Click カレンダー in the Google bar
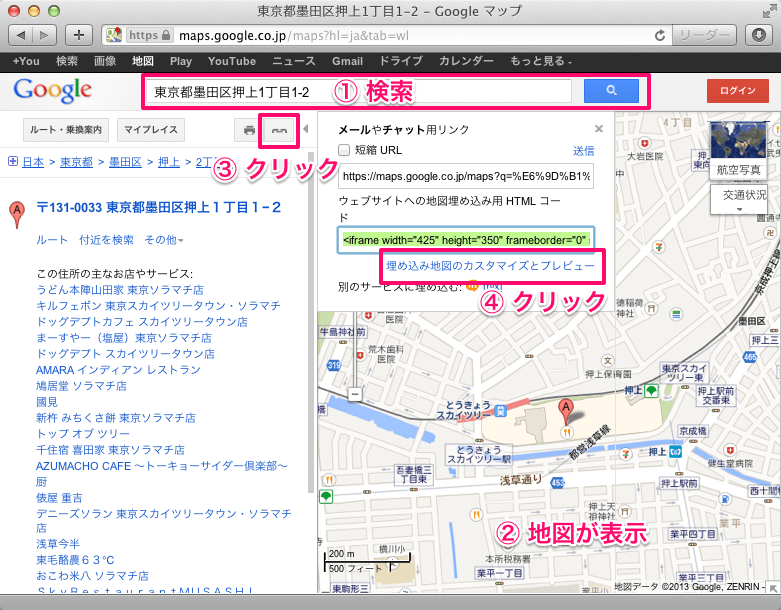 click(466, 61)
